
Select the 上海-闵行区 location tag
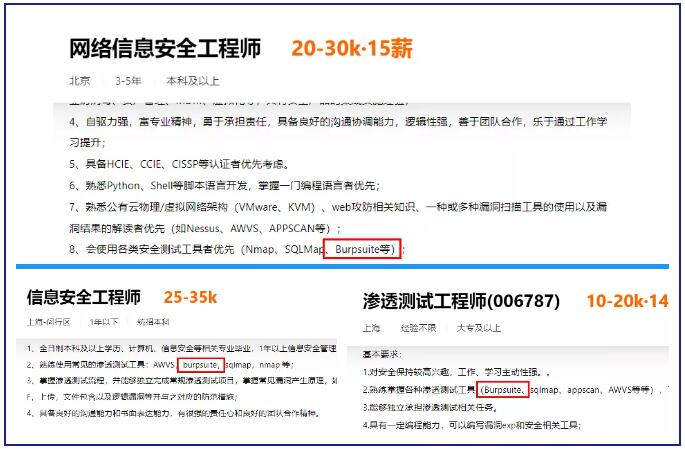pyautogui.click(x=49, y=322)
